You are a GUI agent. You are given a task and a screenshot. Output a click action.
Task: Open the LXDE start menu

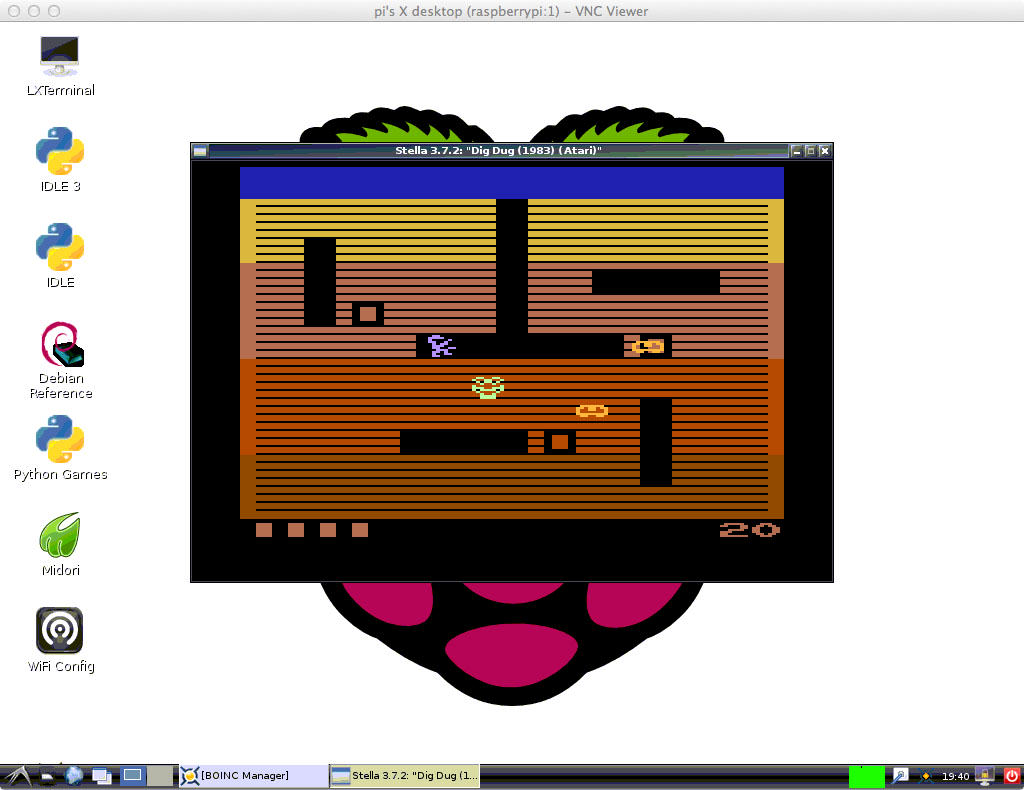18,775
